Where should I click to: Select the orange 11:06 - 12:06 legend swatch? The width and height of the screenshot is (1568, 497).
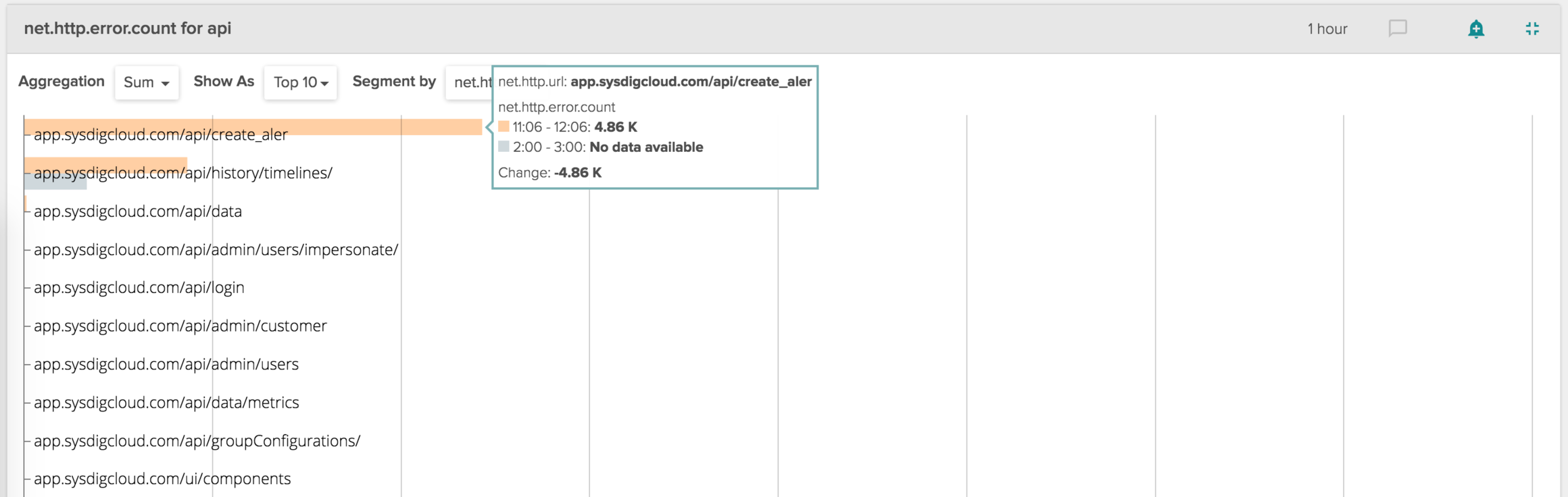click(504, 126)
